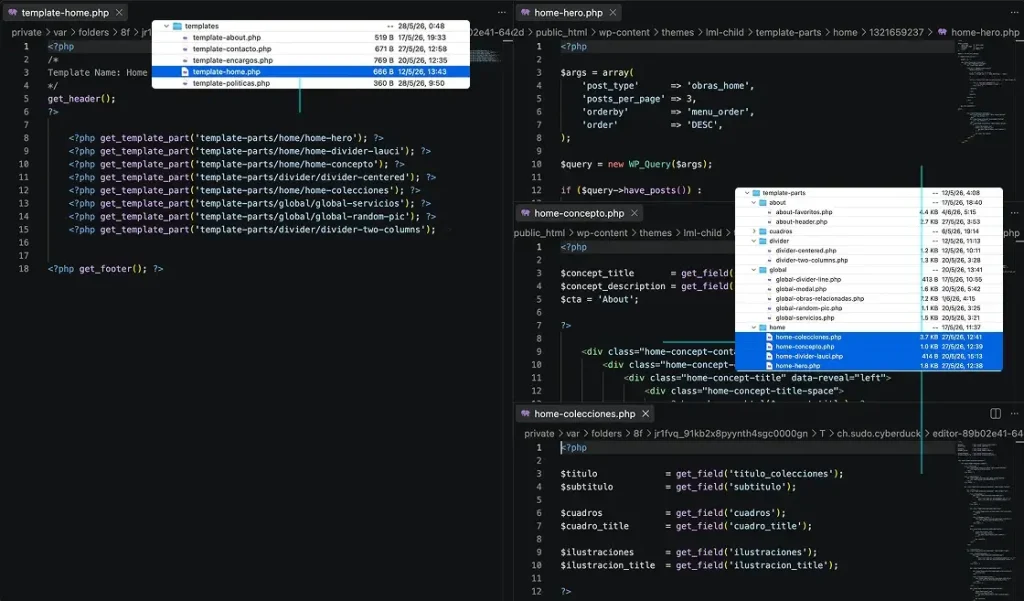Switch to the template-home.php tab
Screen dimensions: 1024x601
[65, 12]
